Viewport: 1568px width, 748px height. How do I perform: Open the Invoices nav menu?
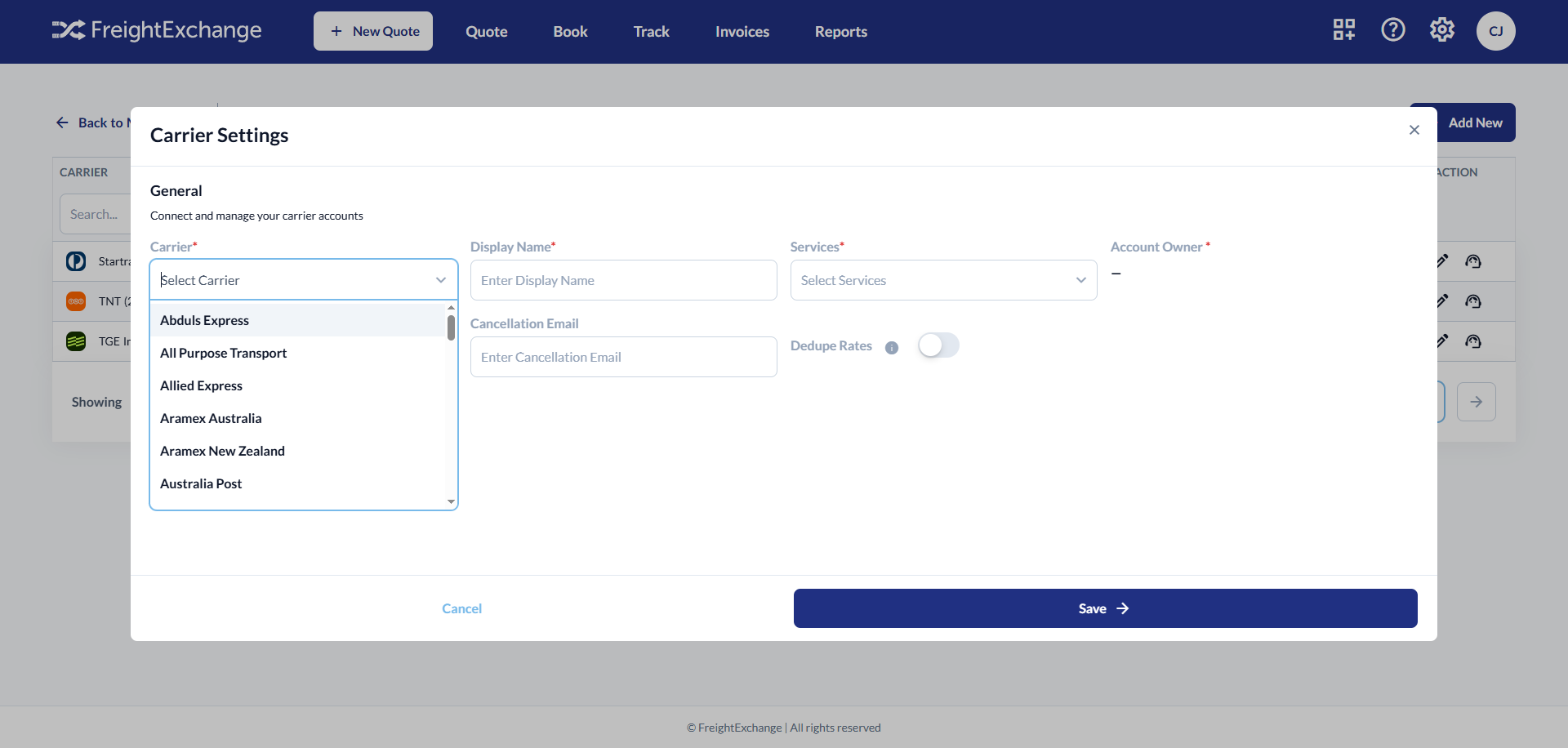pos(742,31)
